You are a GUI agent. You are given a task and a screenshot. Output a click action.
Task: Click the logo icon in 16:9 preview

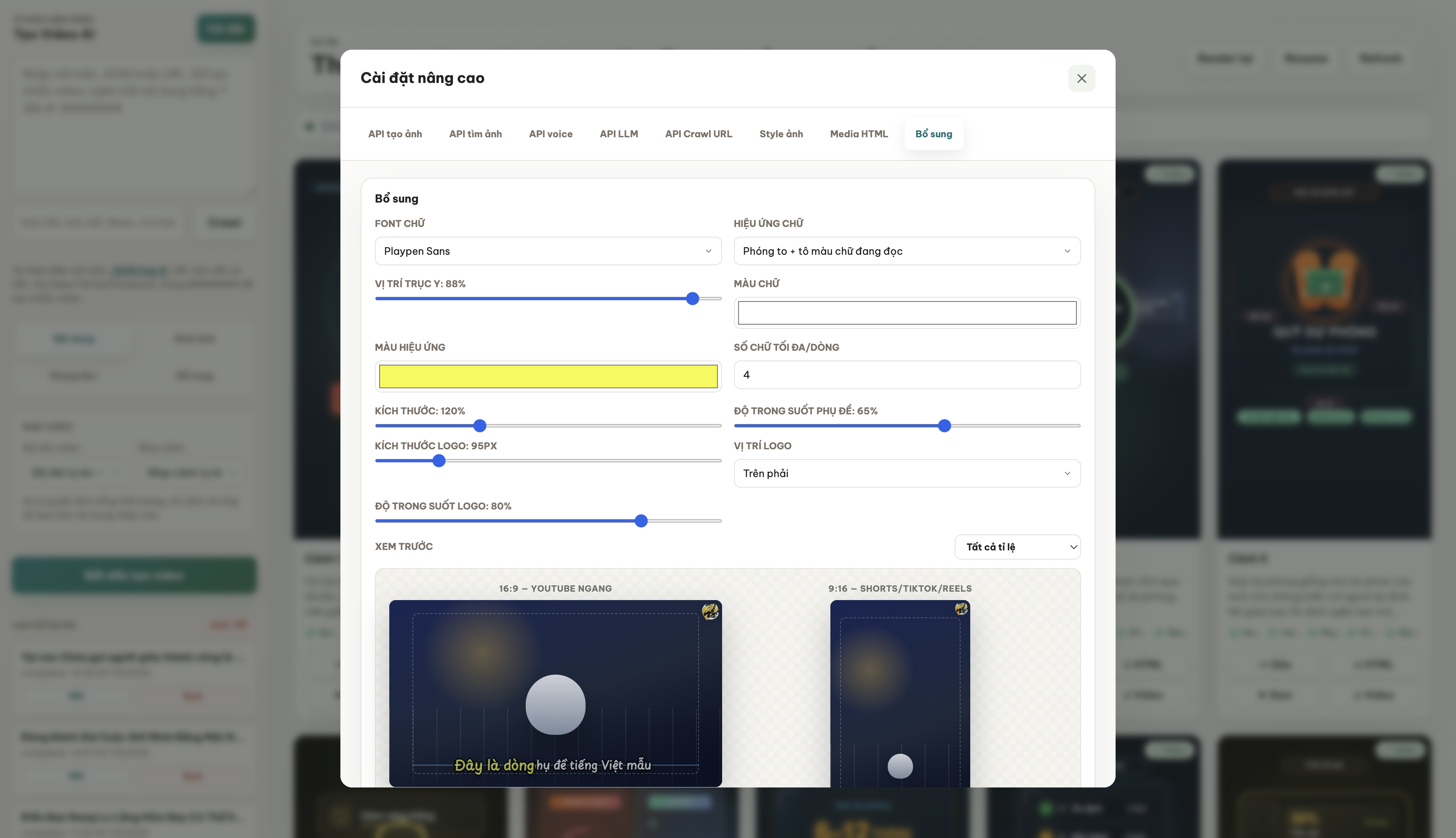click(x=709, y=611)
